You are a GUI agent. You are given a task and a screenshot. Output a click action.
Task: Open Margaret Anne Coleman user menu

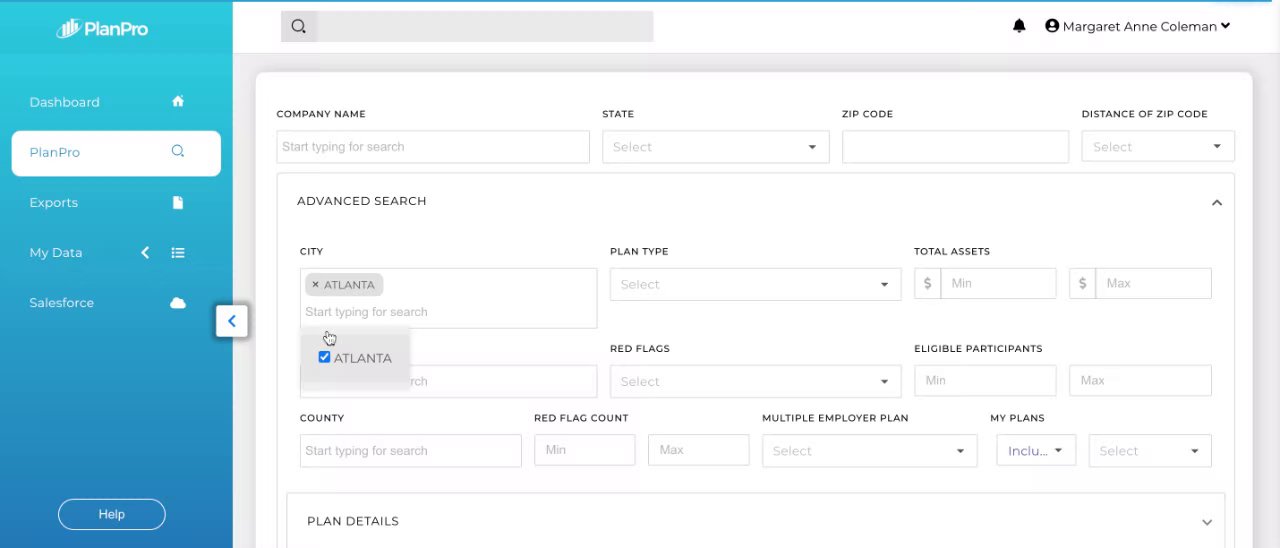pyautogui.click(x=1138, y=27)
